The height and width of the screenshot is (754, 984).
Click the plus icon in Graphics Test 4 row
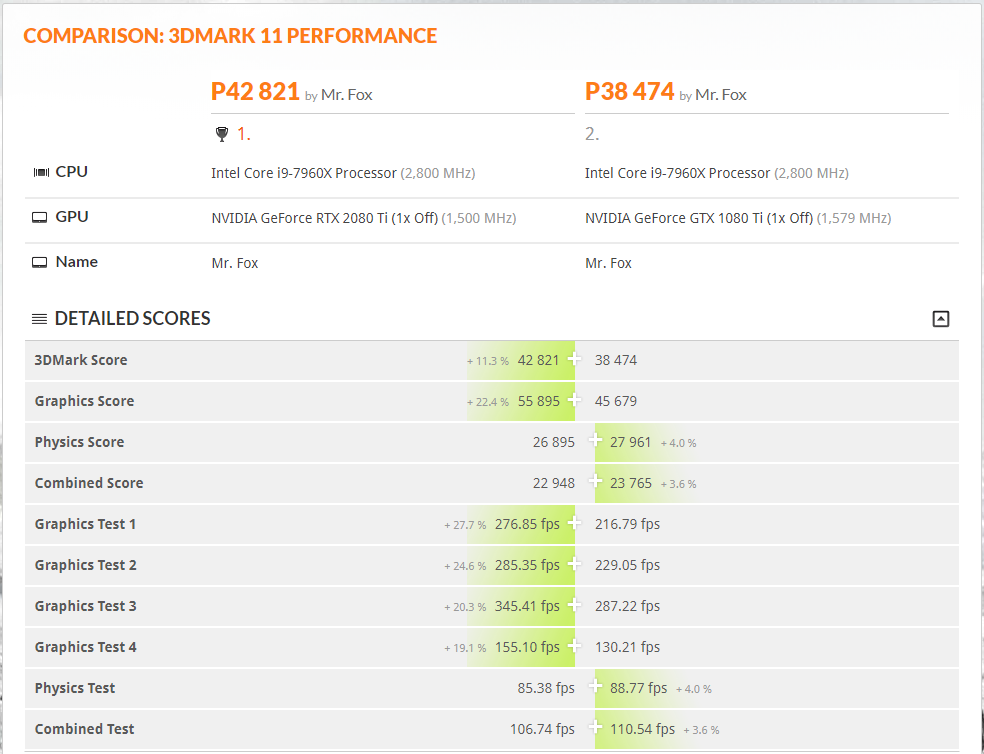574,646
